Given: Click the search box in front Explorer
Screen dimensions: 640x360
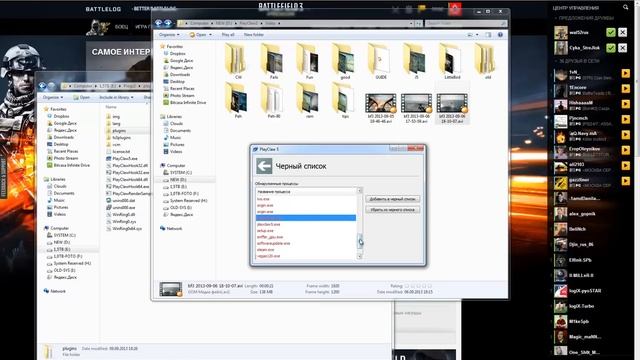Looking at the screenshot, I should [466, 24].
